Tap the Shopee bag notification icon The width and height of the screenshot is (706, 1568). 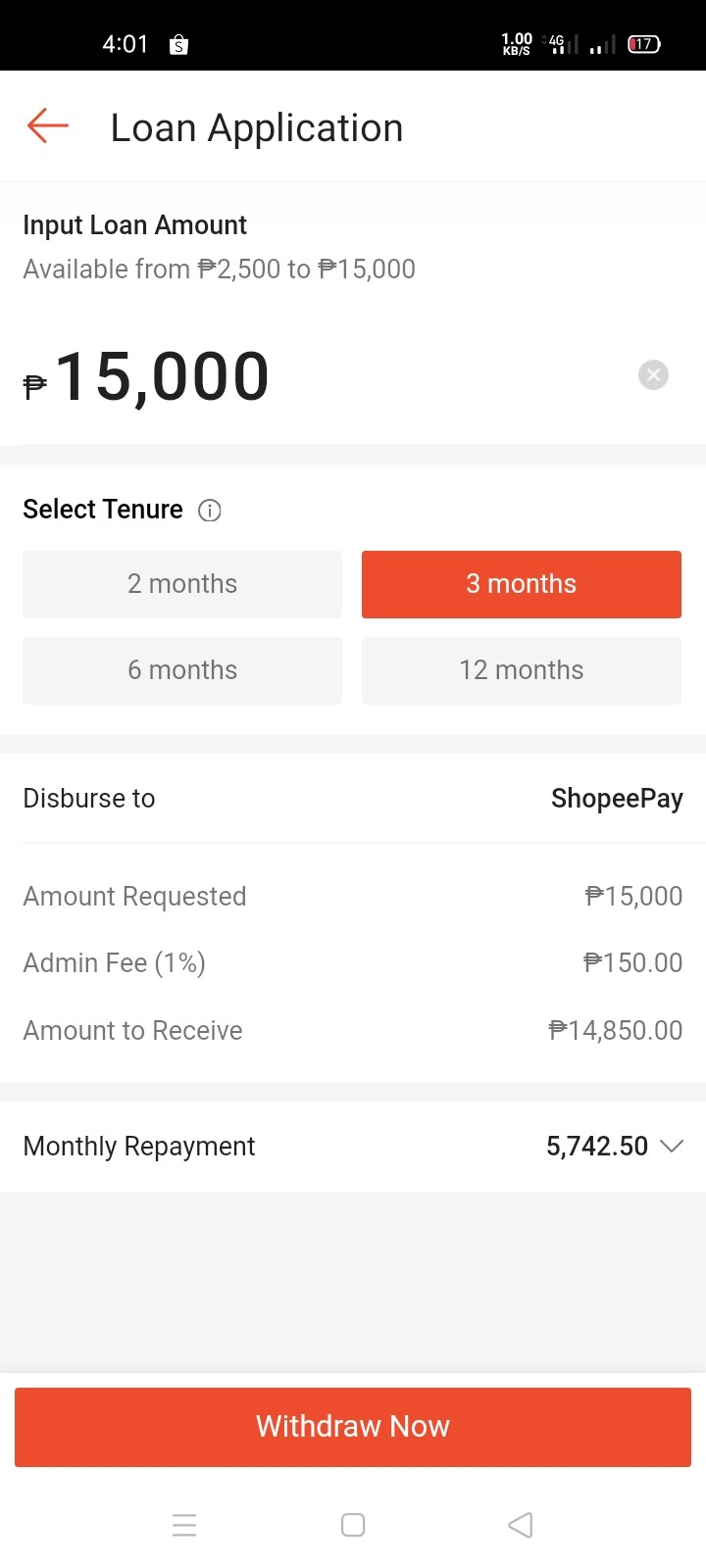click(178, 44)
